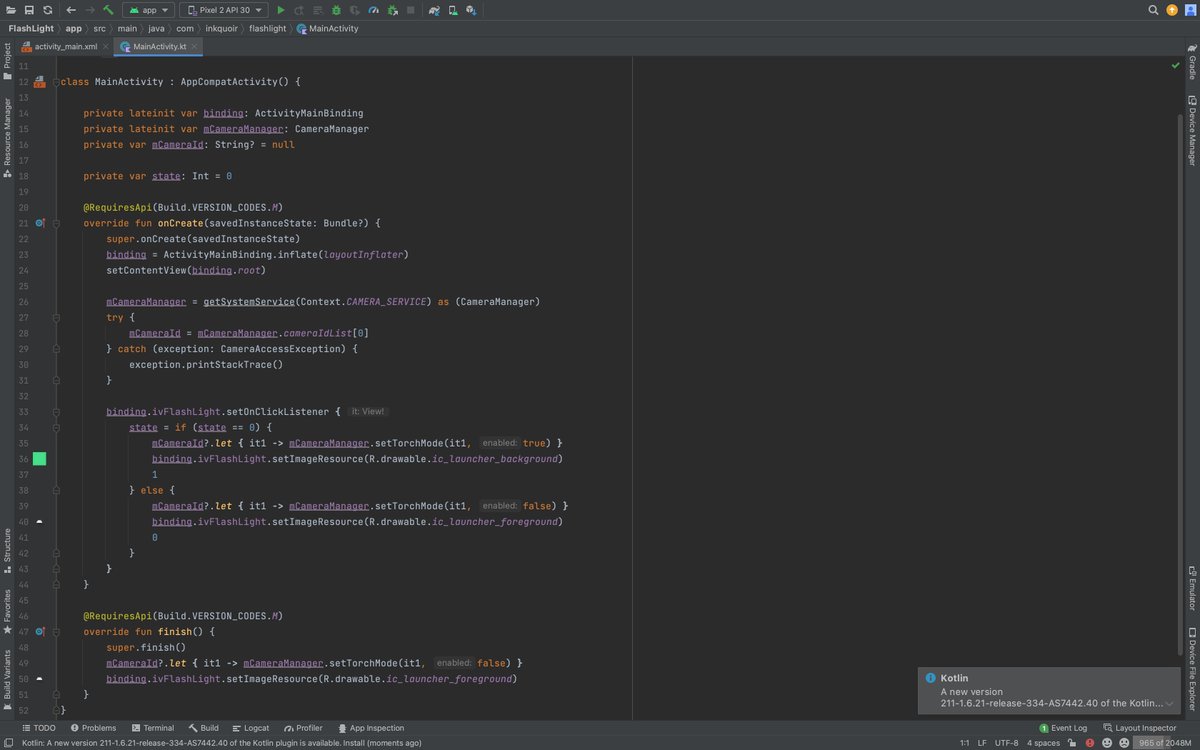Collapse the class MainActivity fold marker
This screenshot has height=750, width=1200.
[x=56, y=82]
